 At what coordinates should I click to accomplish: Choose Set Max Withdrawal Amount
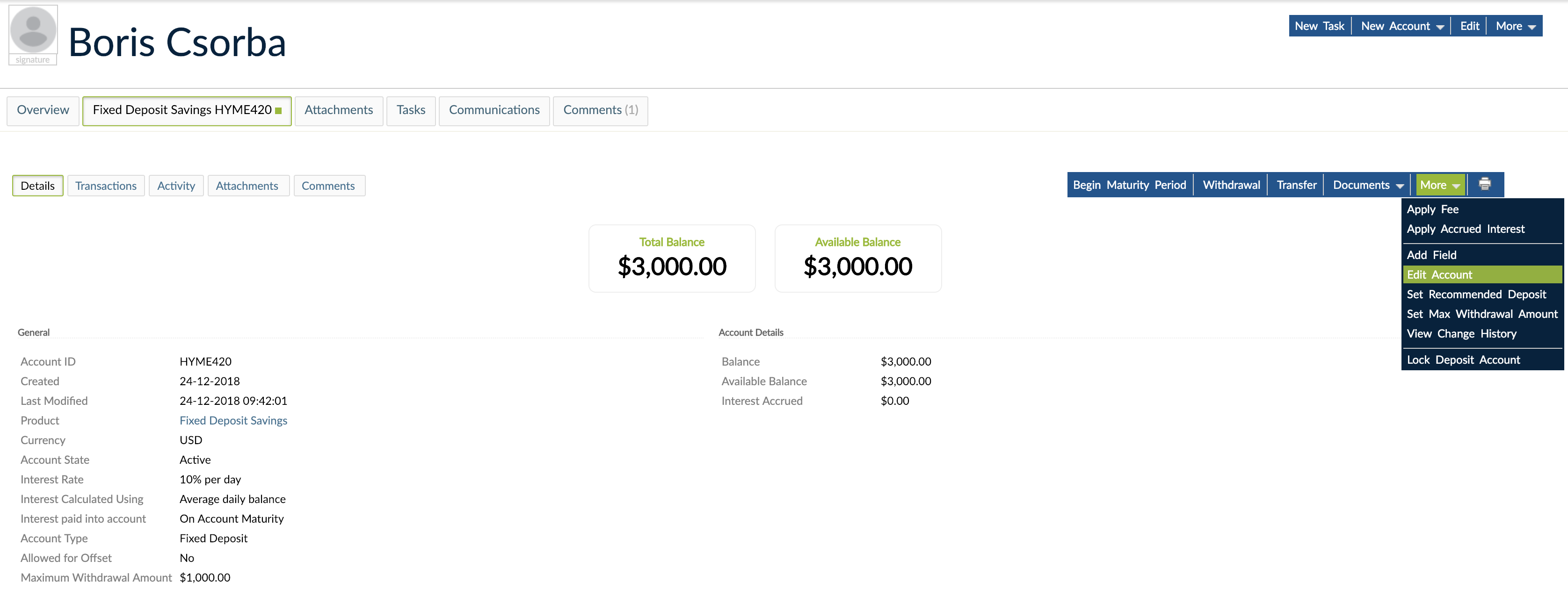coord(1482,314)
